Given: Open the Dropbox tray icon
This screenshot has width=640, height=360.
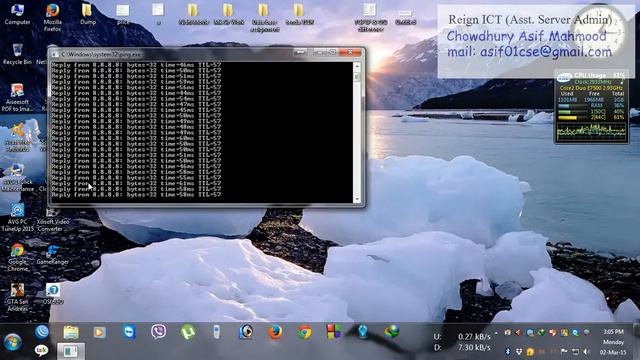Looking at the screenshot, I should coord(519,351).
